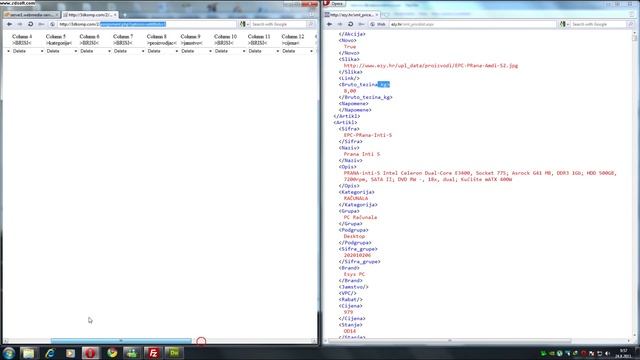
Task: Click the 'Column 8' header text
Action: coord(157,37)
